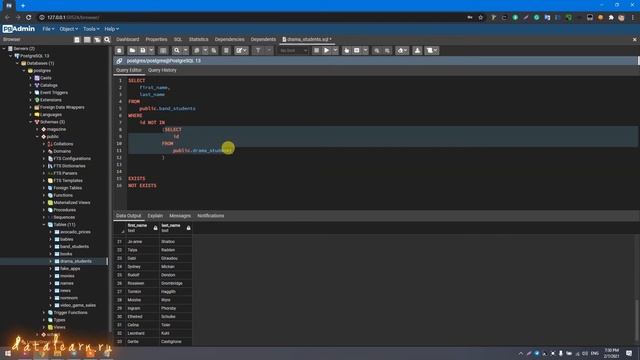
Task: Click the Paste icon in query toolbar
Action: (214, 51)
